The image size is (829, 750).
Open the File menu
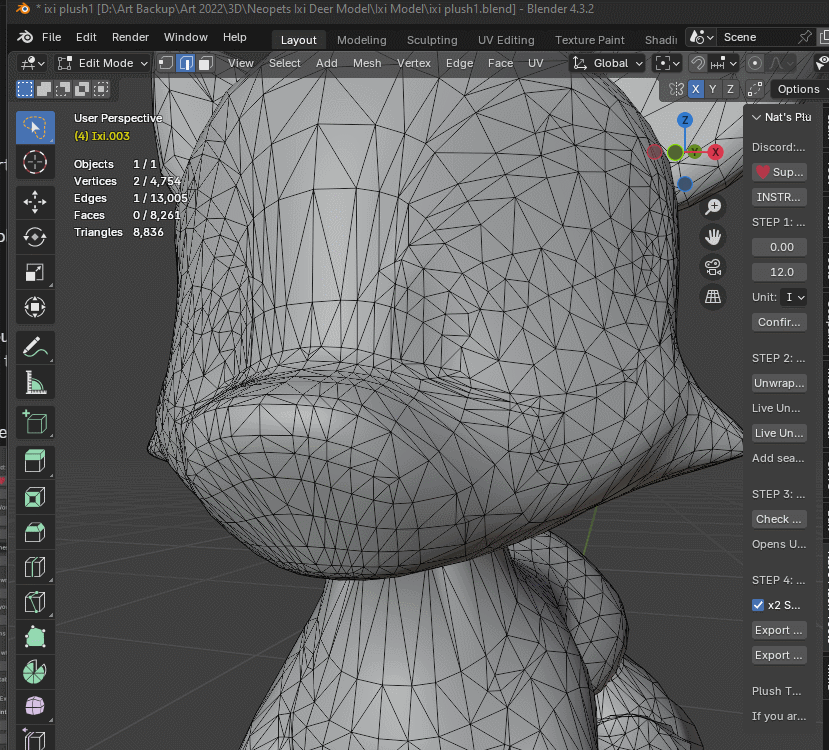pyautogui.click(x=51, y=37)
